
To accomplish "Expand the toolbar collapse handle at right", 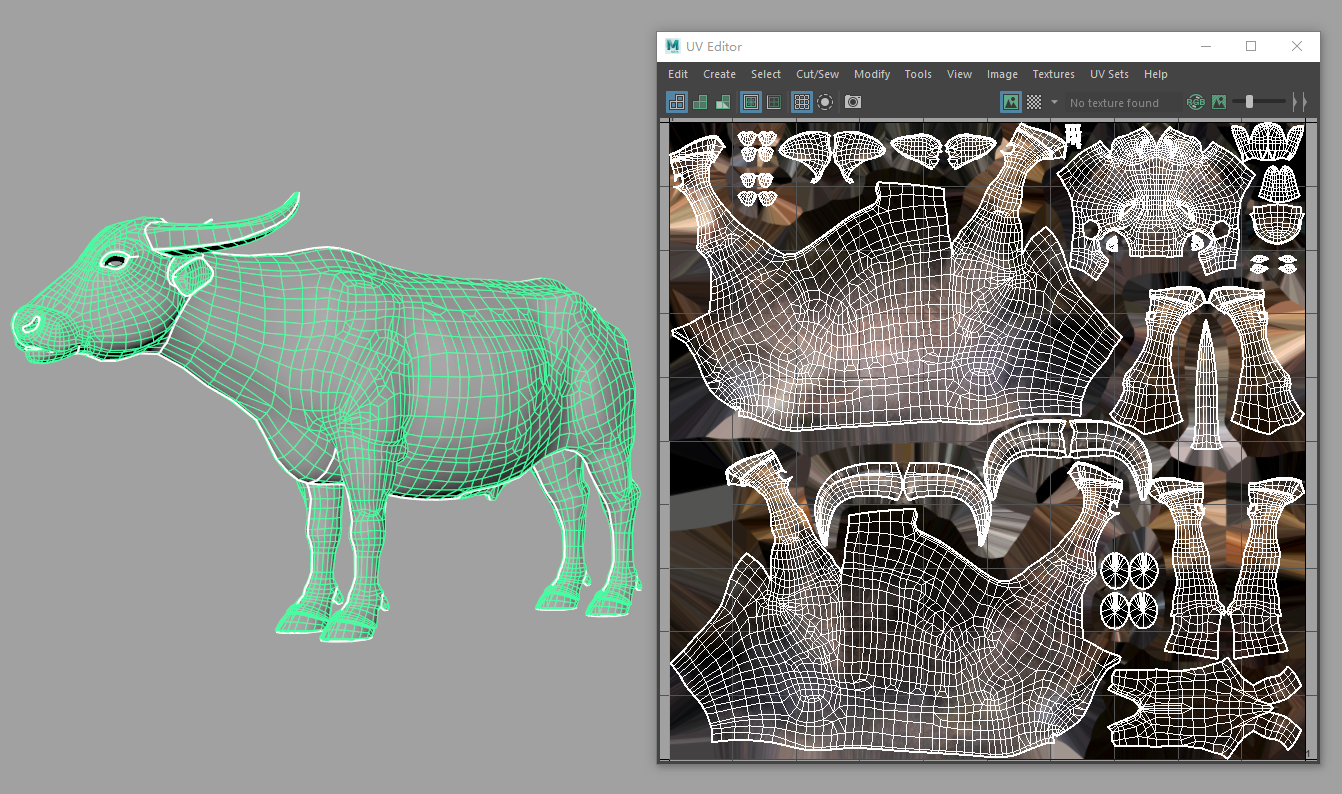I will [1298, 102].
